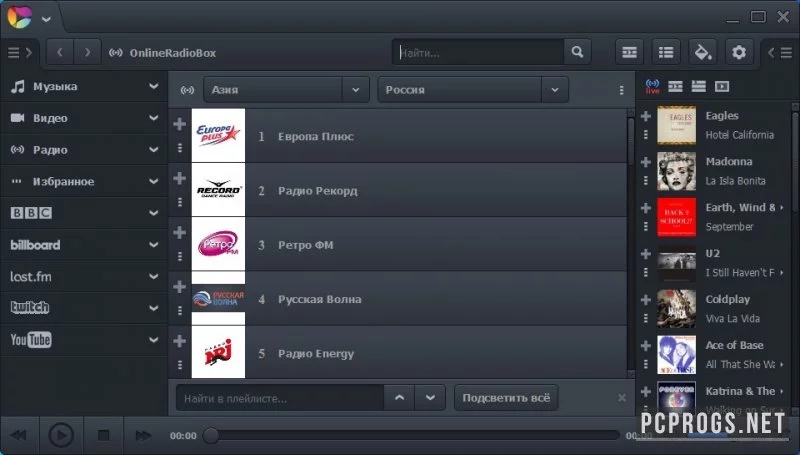
Task: Open options dots for Радио Рекорд
Action: 180,203
